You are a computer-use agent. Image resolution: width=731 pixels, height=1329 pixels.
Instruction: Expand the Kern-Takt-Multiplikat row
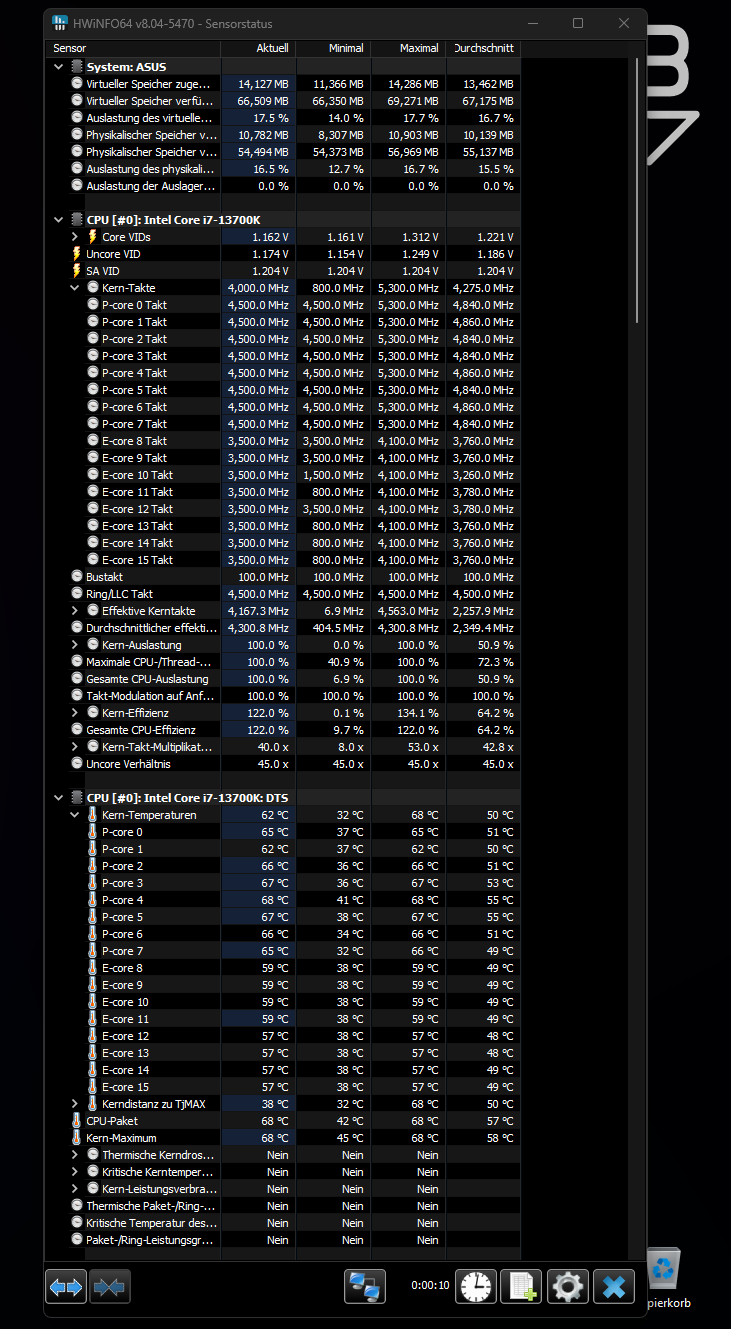coord(75,747)
